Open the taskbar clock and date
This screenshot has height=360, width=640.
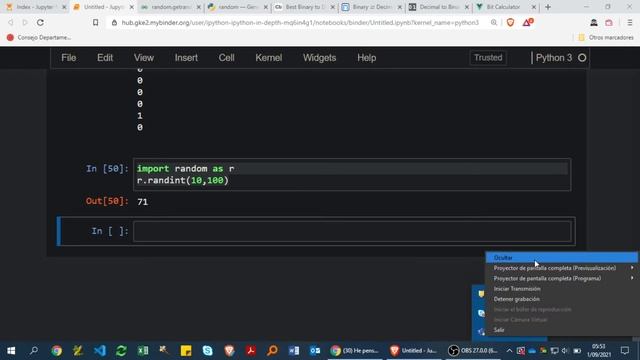point(599,351)
